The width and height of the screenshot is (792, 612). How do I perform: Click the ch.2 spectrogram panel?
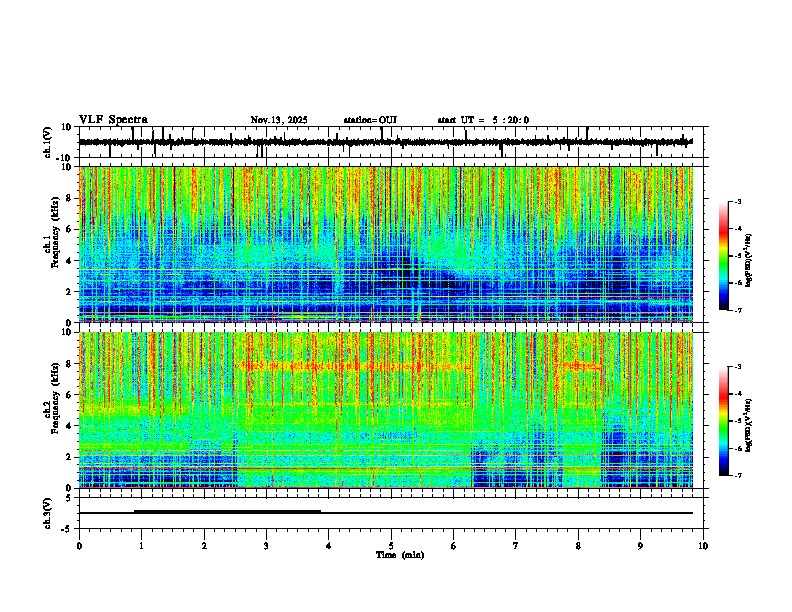(386, 410)
